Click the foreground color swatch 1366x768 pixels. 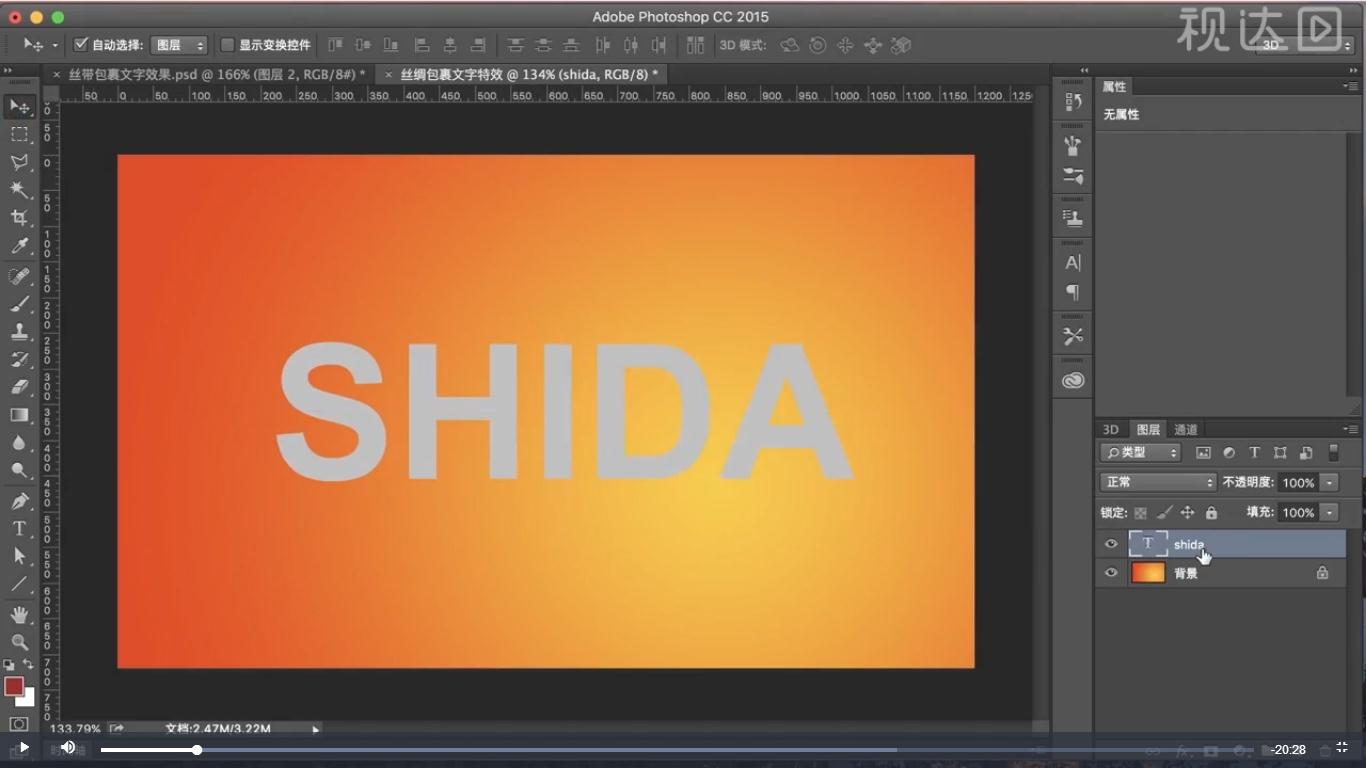14,686
